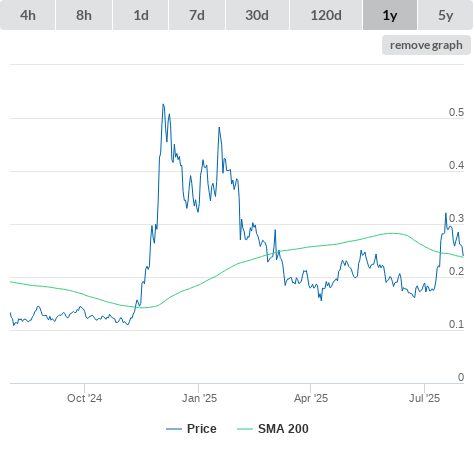The height and width of the screenshot is (455, 474).
Task: Click the Jan '25 axis label
Action: (199, 398)
